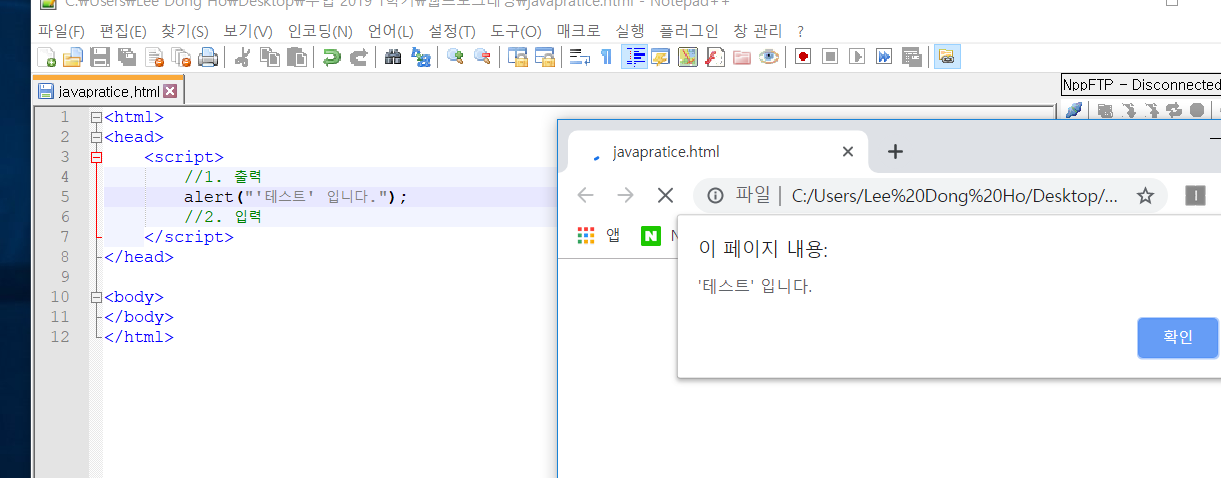Image resolution: width=1221 pixels, height=478 pixels.
Task: Open 보기(V) menu
Action: [248, 31]
